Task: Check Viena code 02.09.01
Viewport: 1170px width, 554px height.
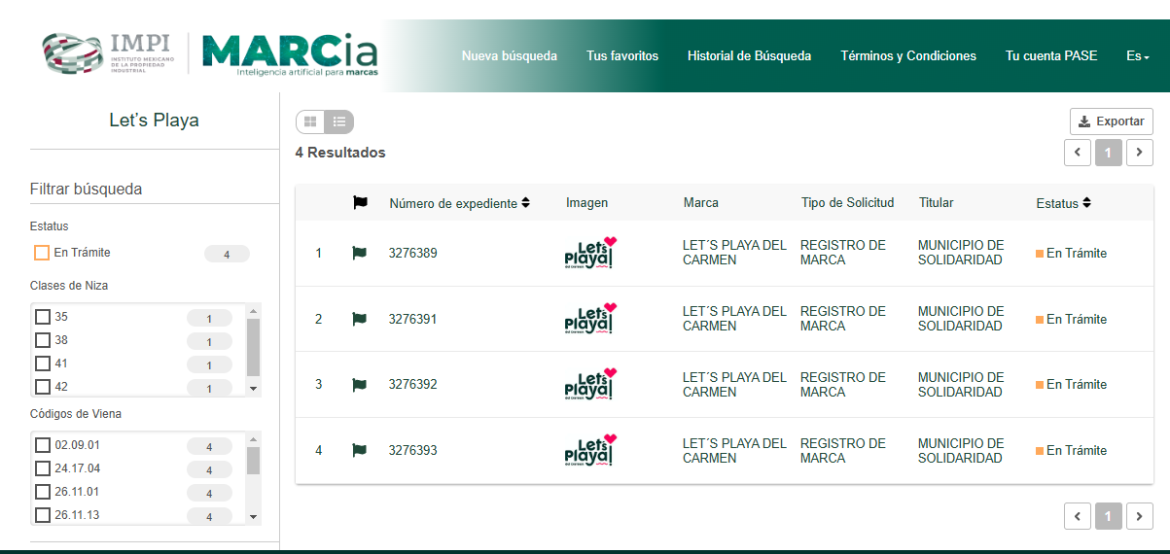Action: [x=43, y=446]
